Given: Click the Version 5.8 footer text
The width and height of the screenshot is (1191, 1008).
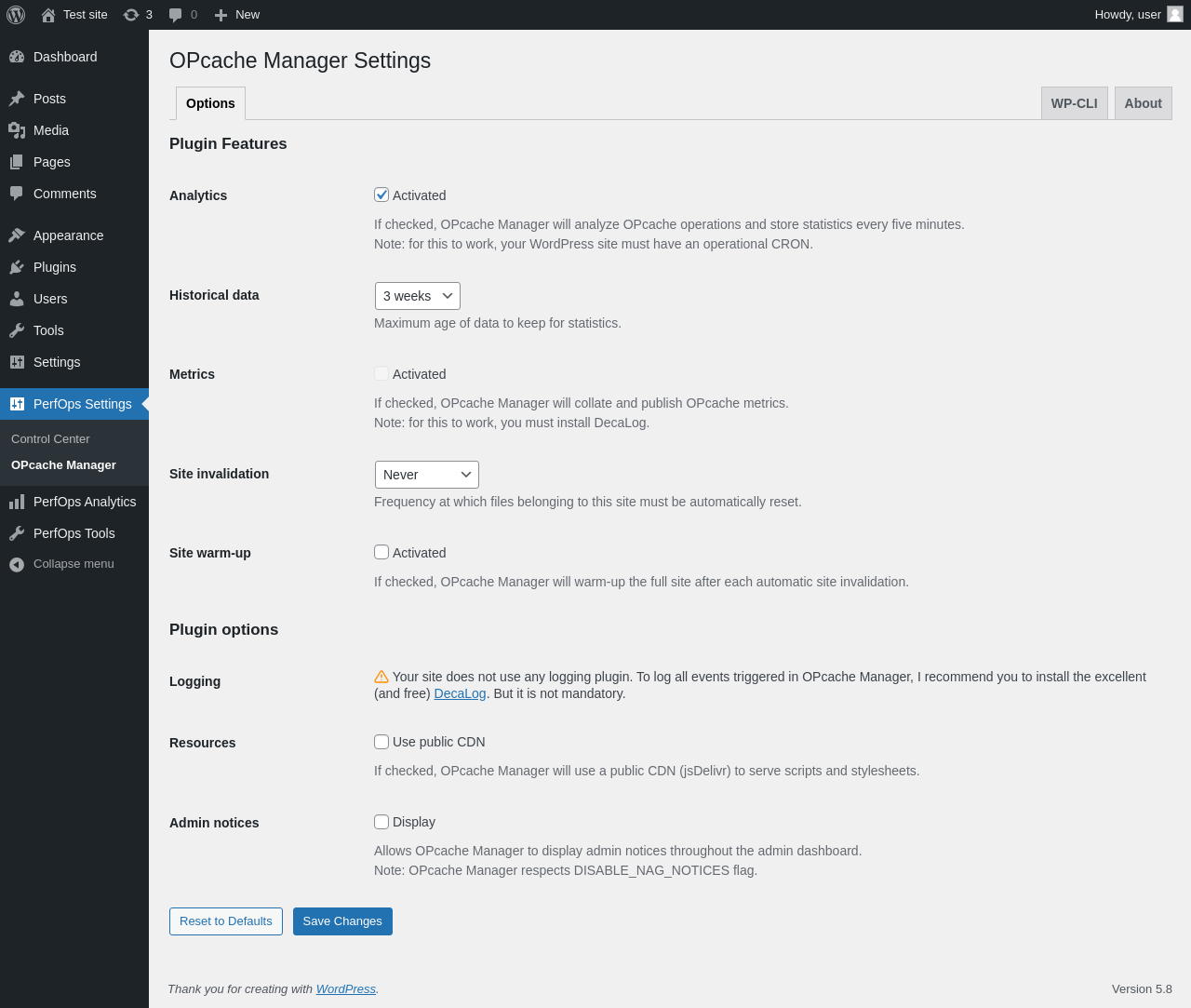Looking at the screenshot, I should (1142, 988).
